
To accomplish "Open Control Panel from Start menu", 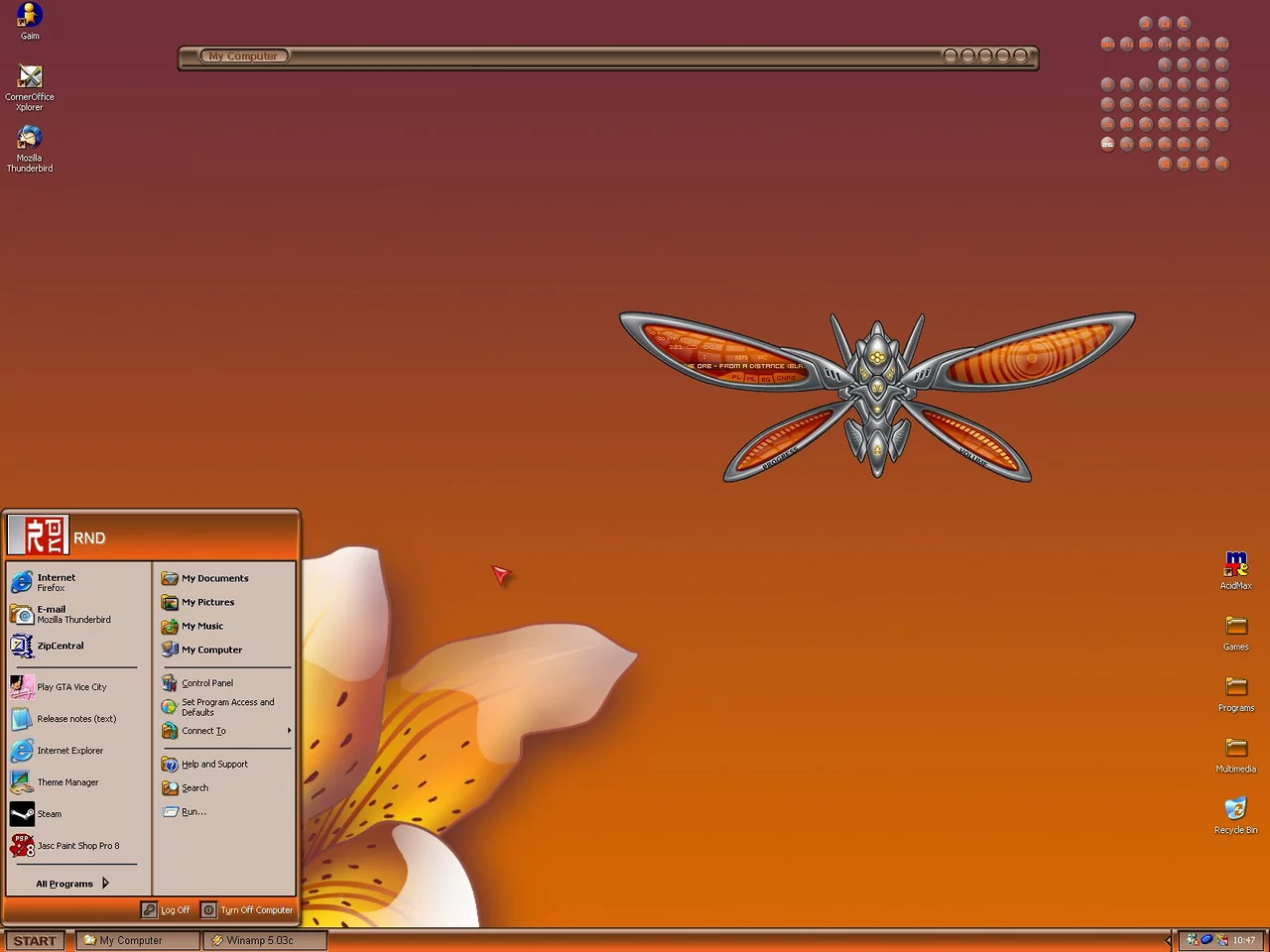I will pyautogui.click(x=206, y=683).
